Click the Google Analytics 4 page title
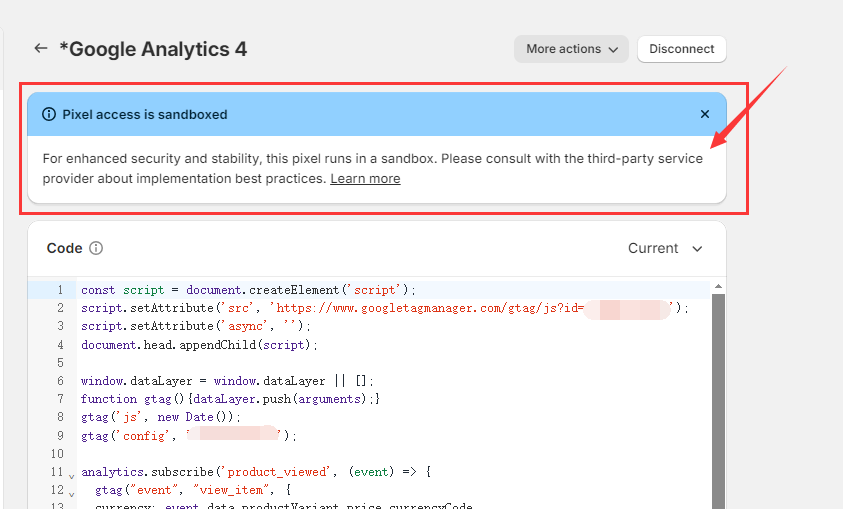Screen dimensions: 843x509 (x=153, y=49)
